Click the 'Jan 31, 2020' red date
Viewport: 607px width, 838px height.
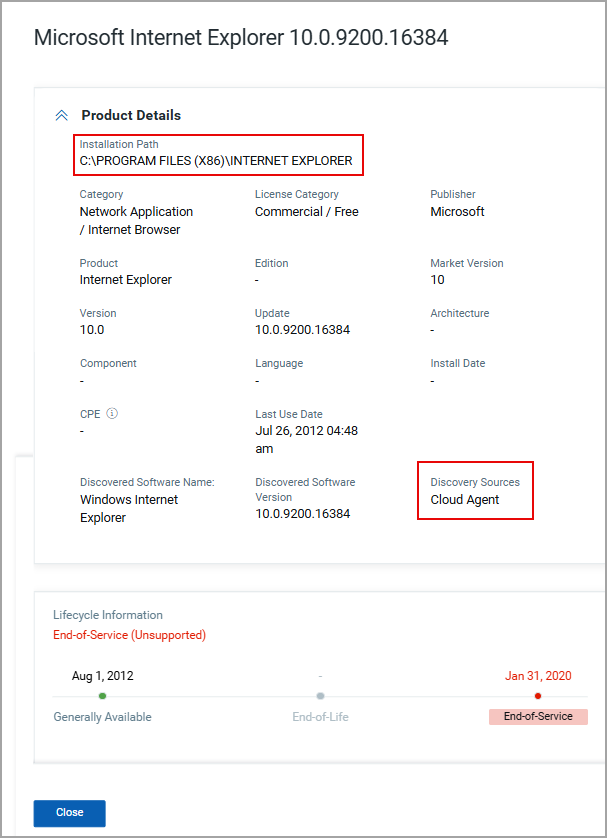[x=538, y=676]
